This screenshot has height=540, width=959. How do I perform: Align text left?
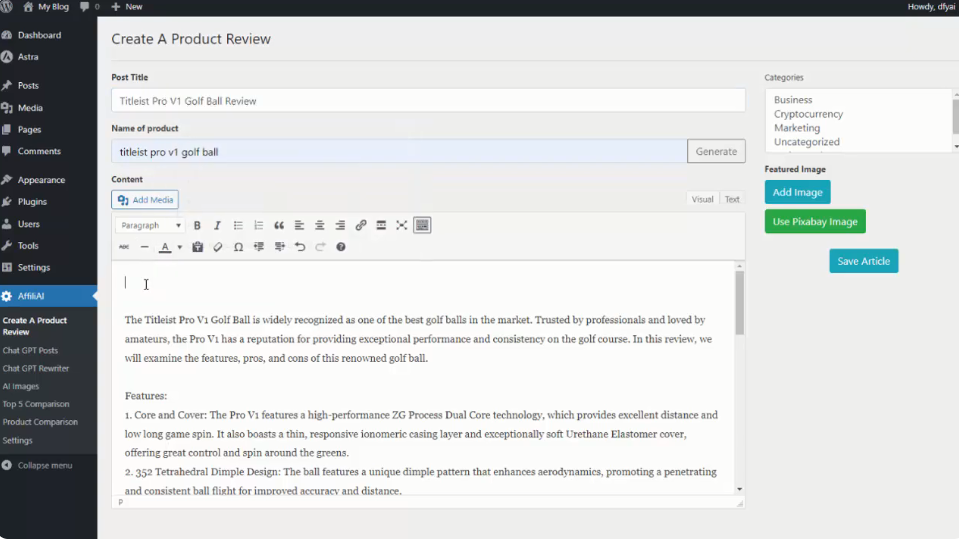point(299,226)
